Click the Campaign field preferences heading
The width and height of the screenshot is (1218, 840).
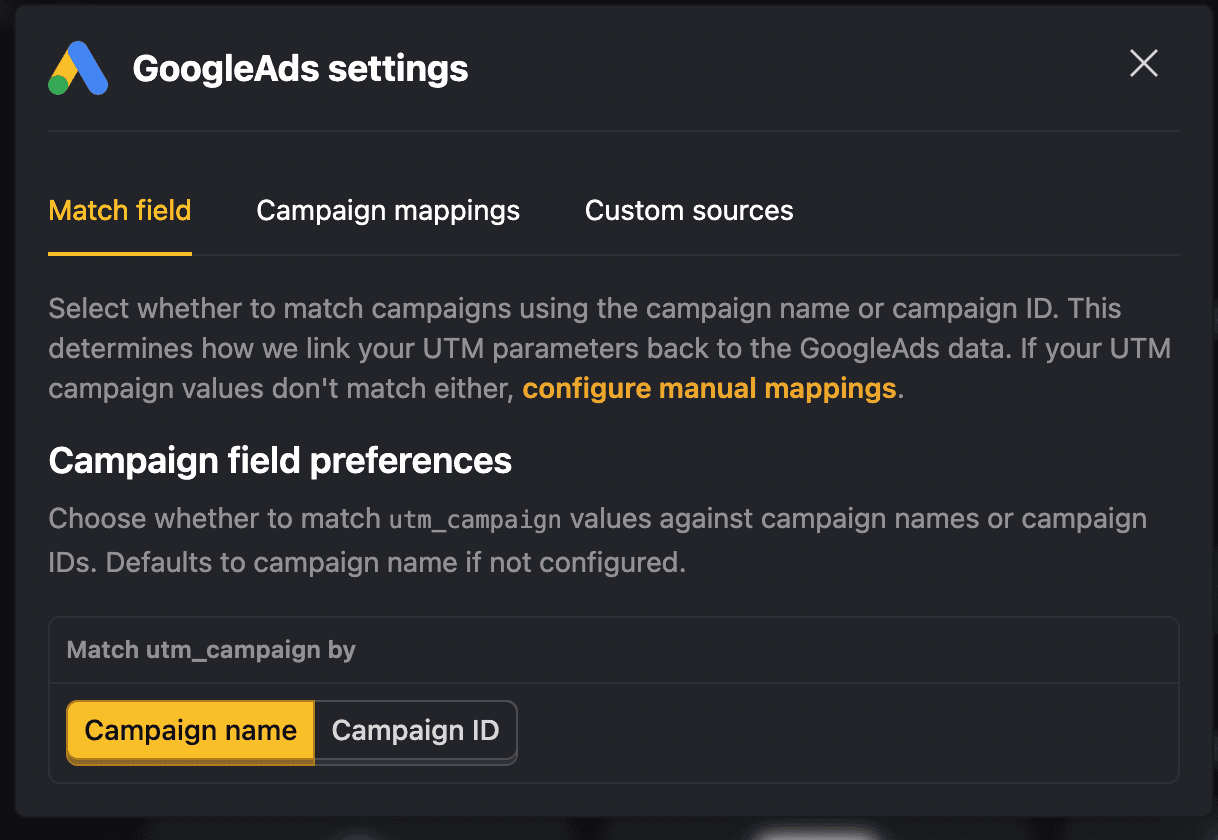(x=279, y=461)
